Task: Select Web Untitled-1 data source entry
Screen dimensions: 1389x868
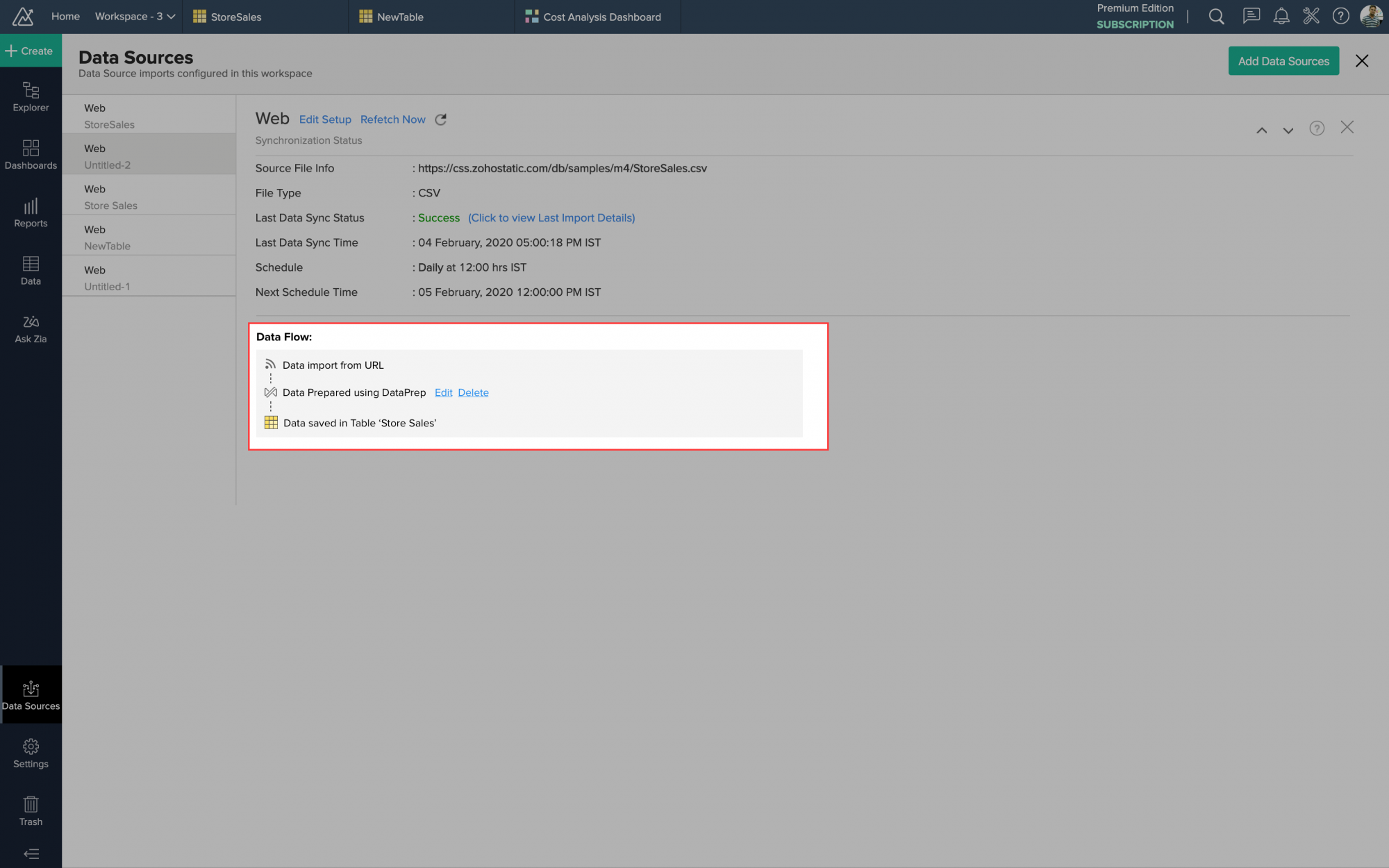Action: (149, 278)
